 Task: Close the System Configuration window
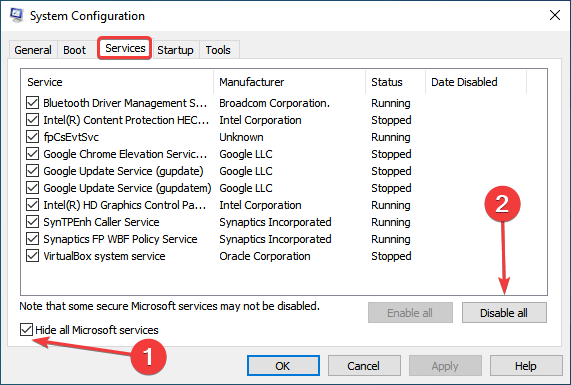click(x=555, y=15)
